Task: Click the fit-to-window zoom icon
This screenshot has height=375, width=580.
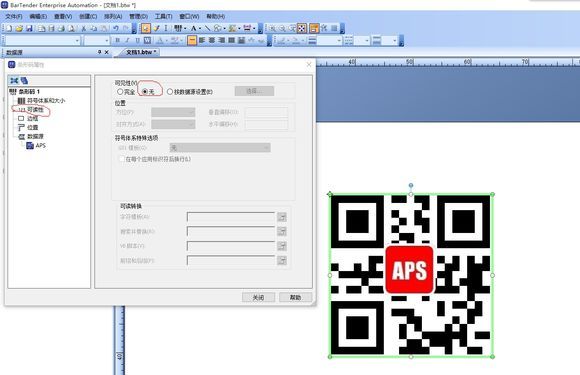Action: click(x=302, y=28)
